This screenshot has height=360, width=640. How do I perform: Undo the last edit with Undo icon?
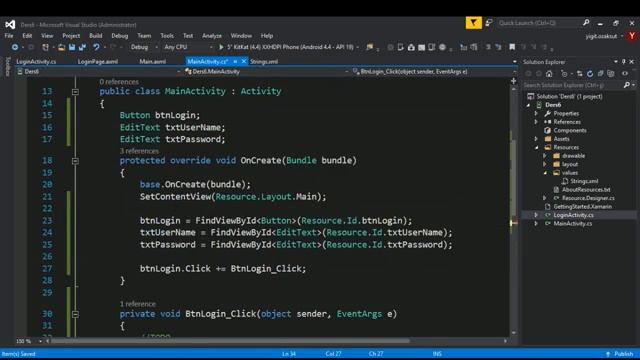96,47
